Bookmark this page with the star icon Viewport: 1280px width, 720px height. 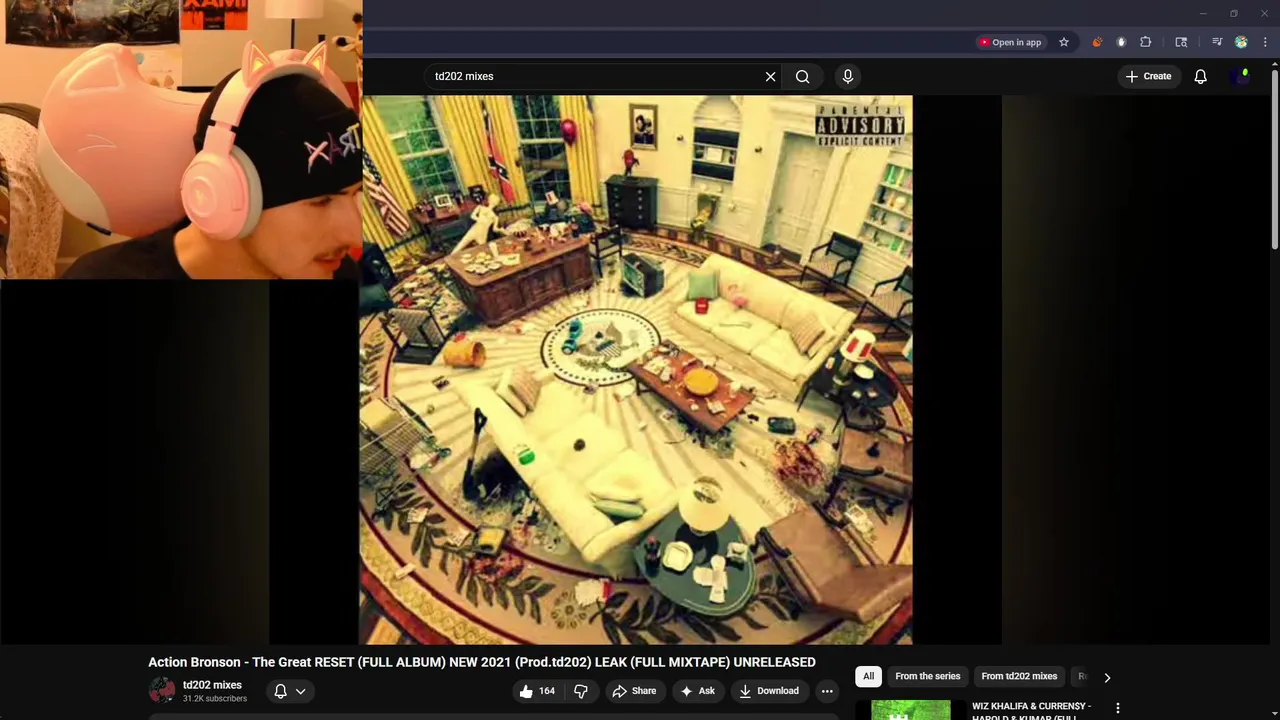click(x=1064, y=42)
